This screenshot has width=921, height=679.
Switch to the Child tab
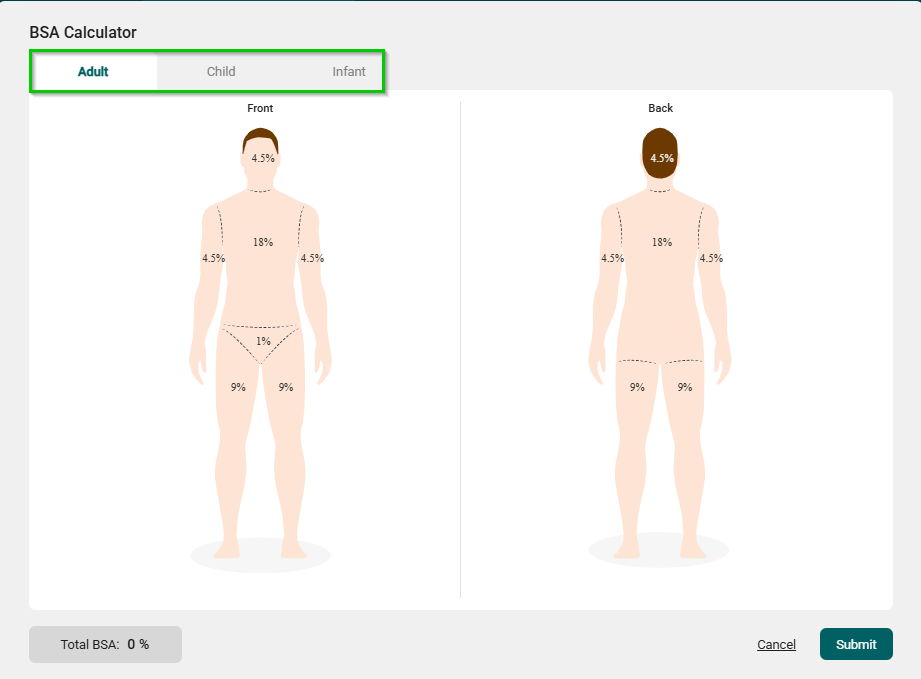(x=221, y=72)
